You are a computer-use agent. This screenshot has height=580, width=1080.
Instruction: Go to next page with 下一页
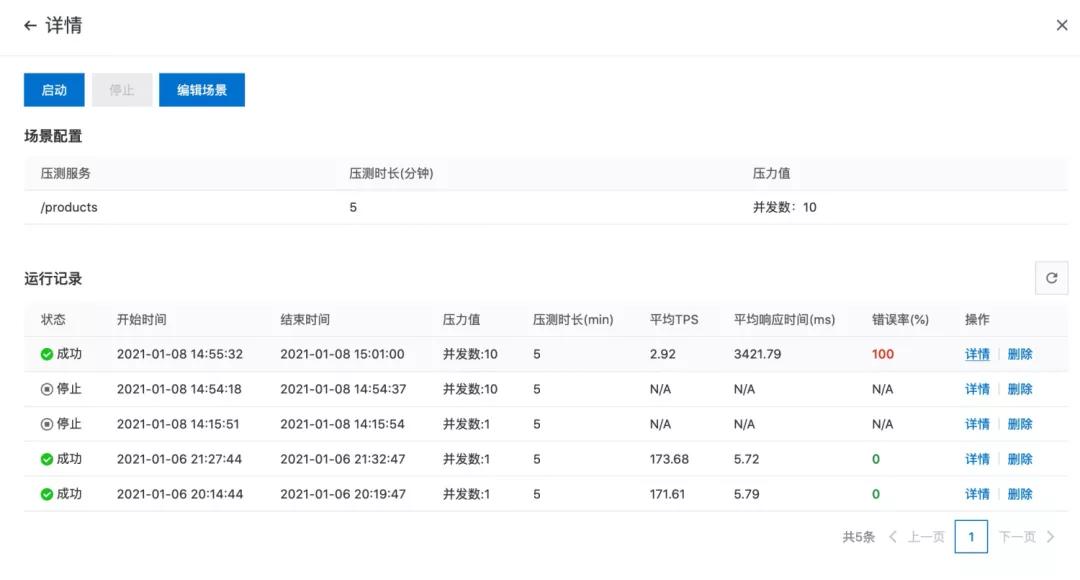click(1026, 537)
